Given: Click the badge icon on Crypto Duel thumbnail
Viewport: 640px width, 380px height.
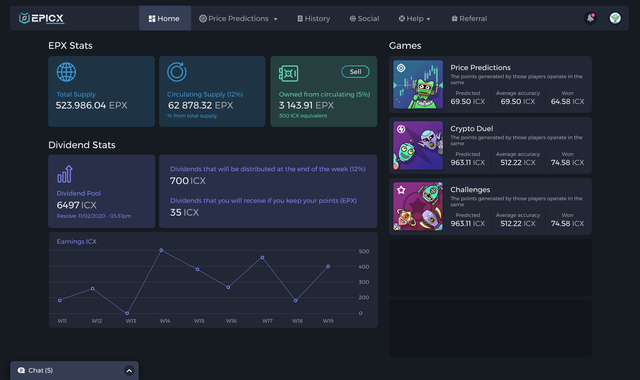Looking at the screenshot, I should [401, 129].
